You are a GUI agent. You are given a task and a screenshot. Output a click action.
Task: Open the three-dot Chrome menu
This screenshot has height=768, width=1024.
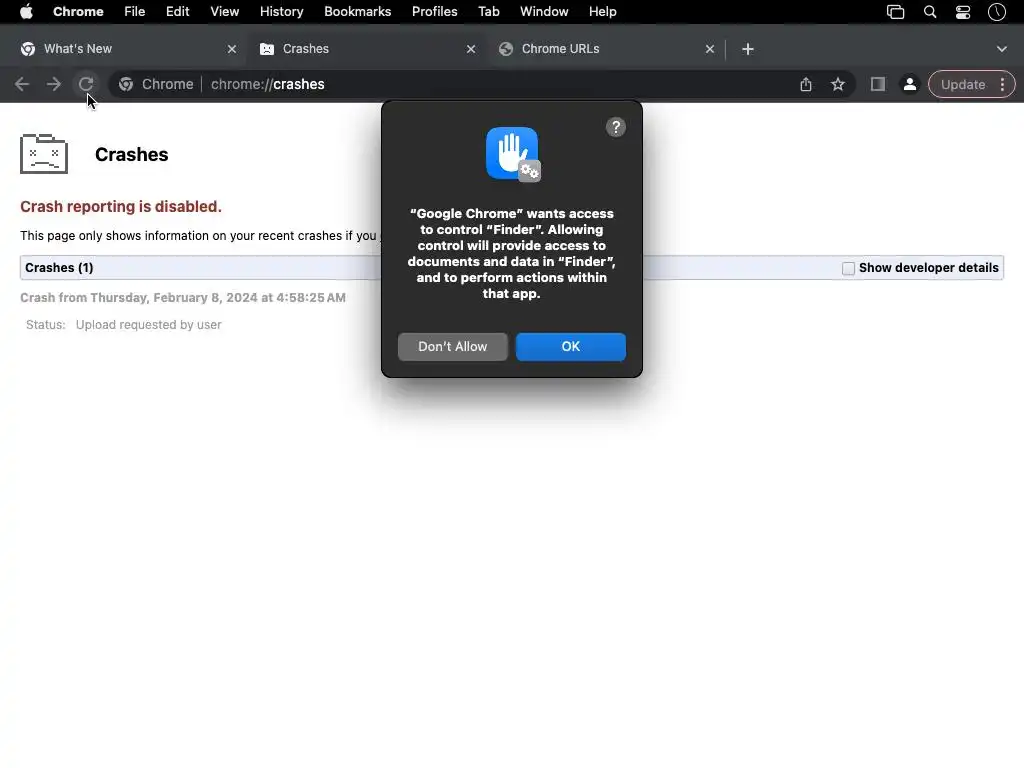(1002, 84)
